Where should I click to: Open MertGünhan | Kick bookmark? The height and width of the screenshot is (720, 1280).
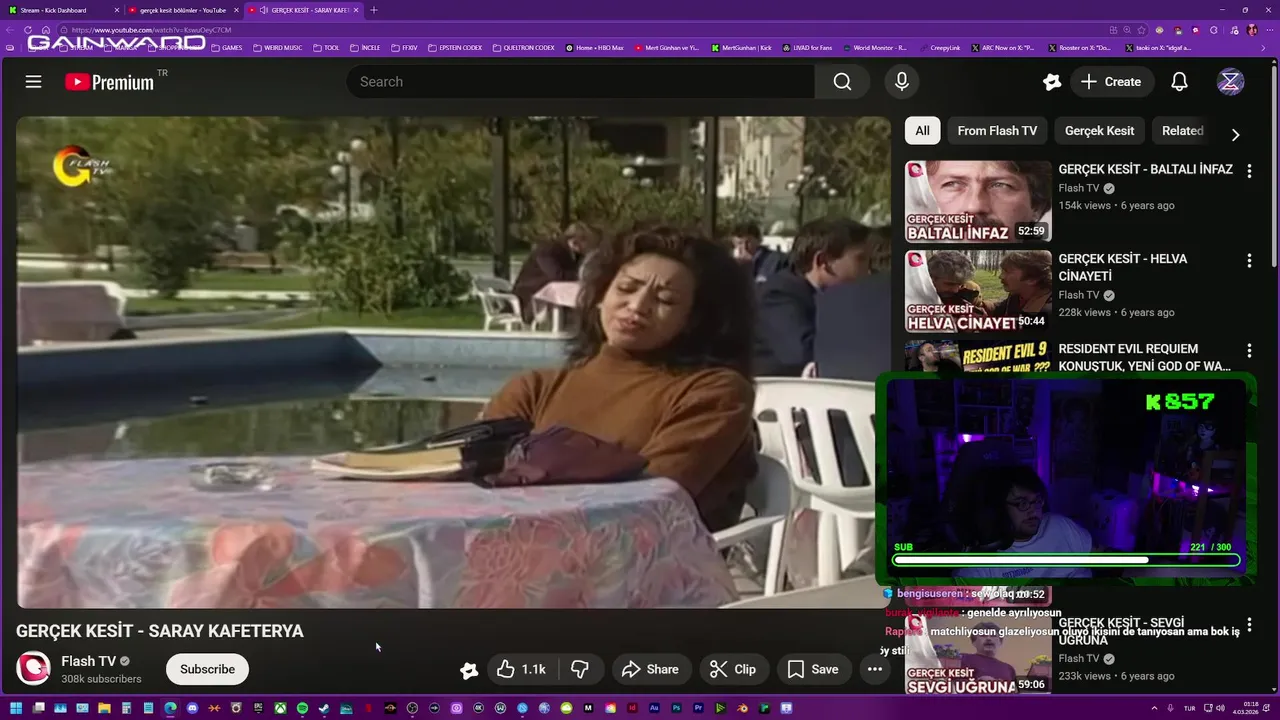pyautogui.click(x=742, y=47)
